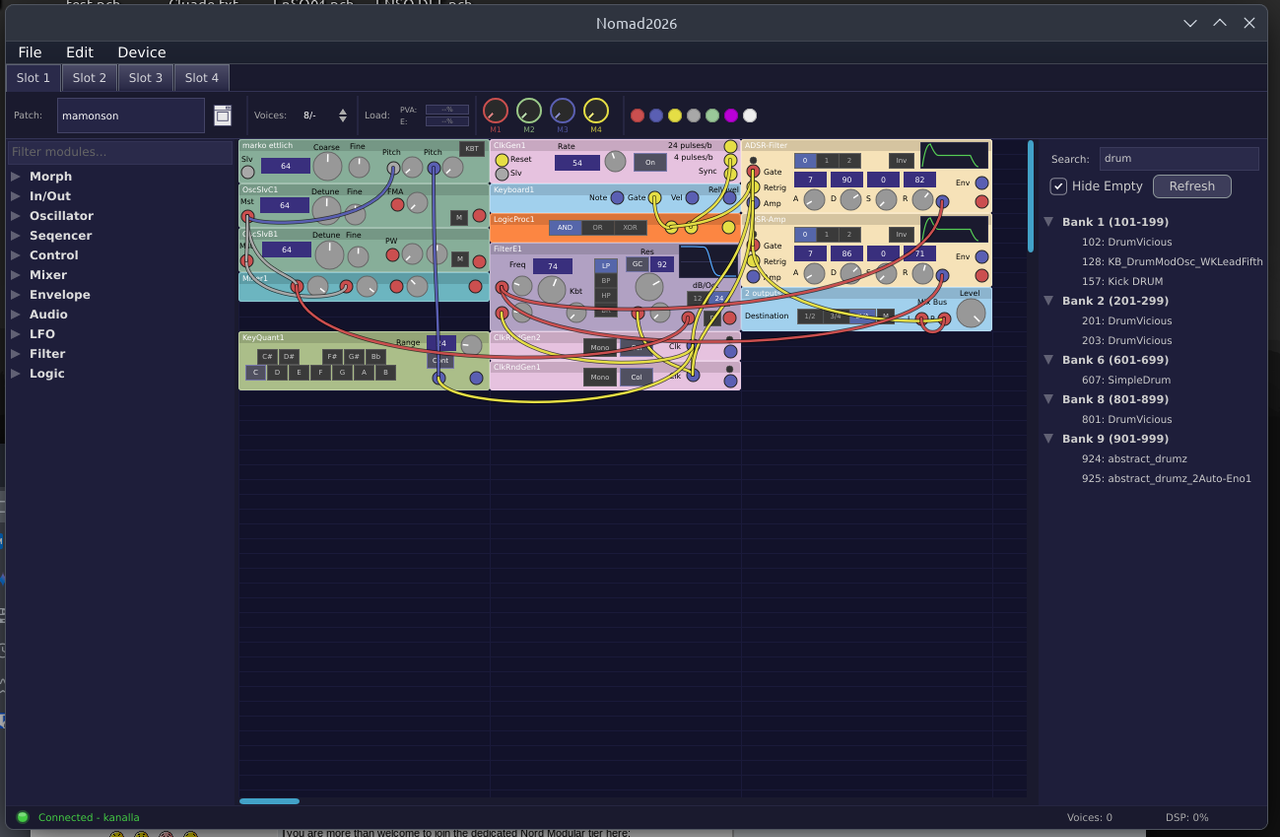Select OR mode on LogicProc1

click(598, 227)
